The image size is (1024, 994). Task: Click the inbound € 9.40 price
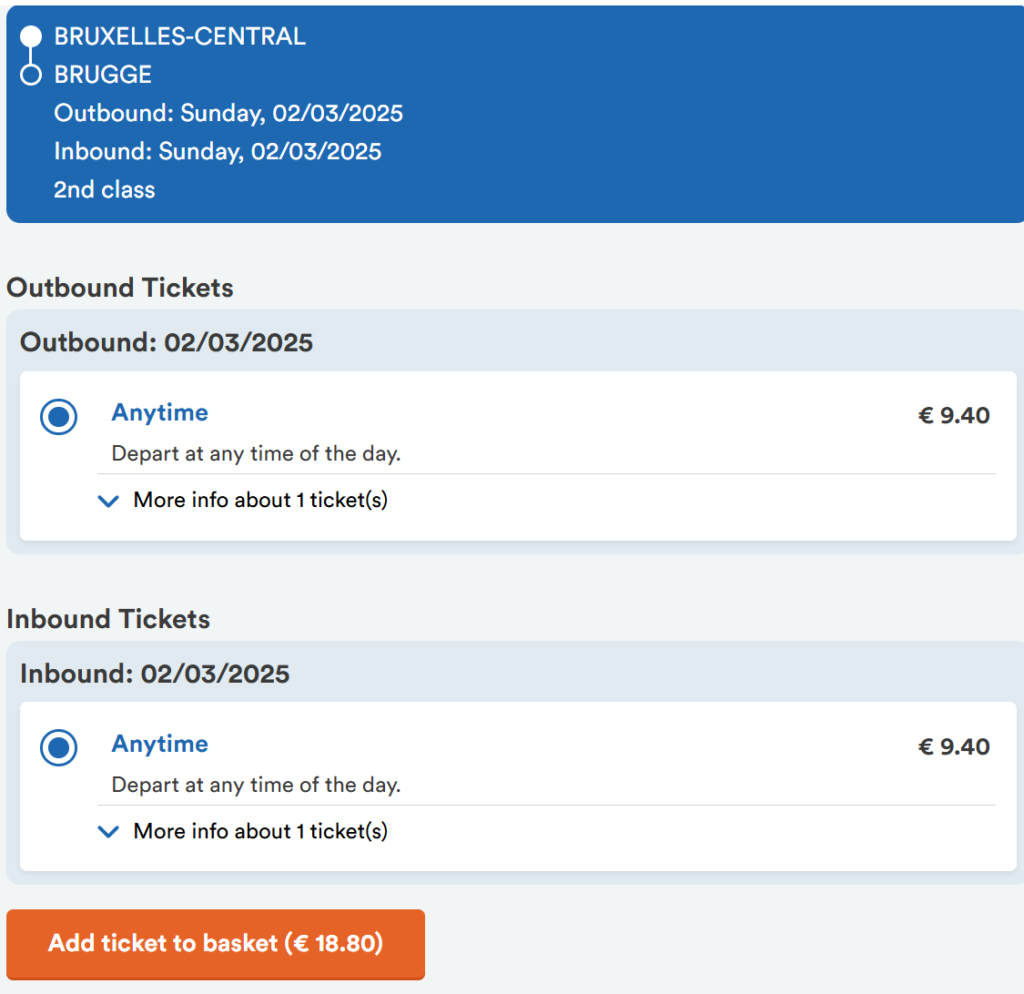[954, 747]
